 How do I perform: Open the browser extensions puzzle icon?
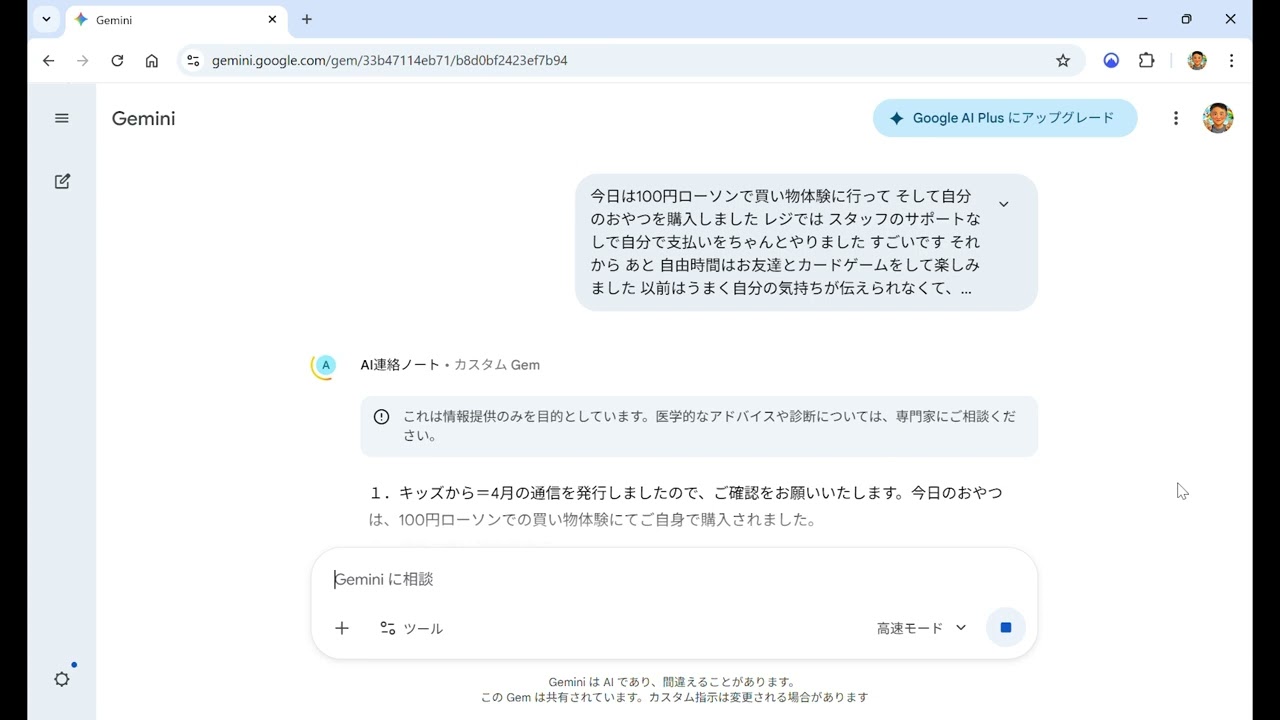(1147, 60)
